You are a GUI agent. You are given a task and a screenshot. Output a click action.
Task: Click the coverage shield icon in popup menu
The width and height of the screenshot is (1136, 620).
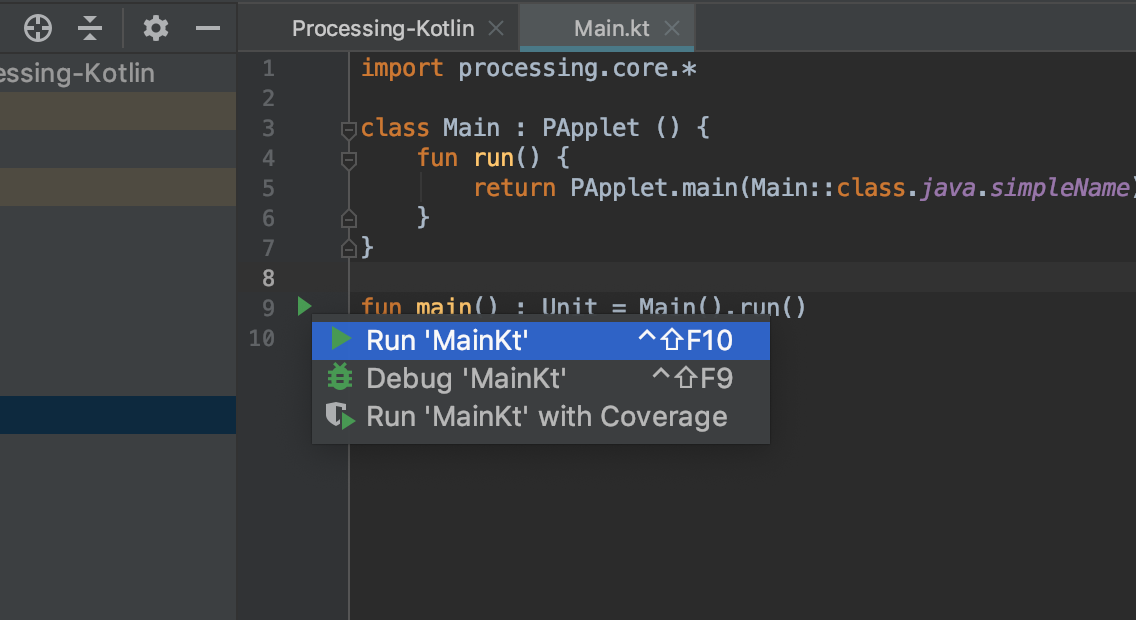tap(340, 416)
